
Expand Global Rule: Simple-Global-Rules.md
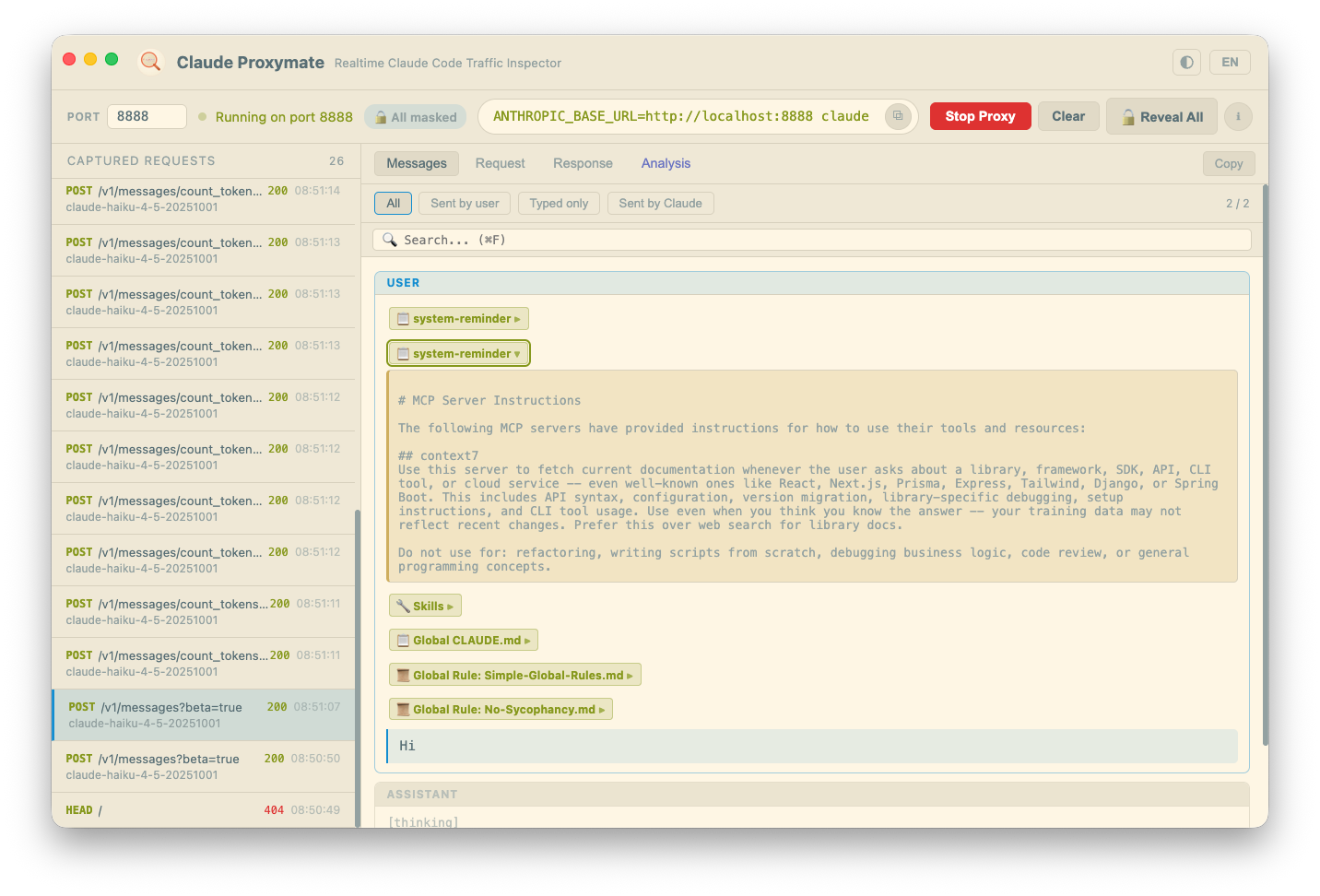(x=514, y=676)
